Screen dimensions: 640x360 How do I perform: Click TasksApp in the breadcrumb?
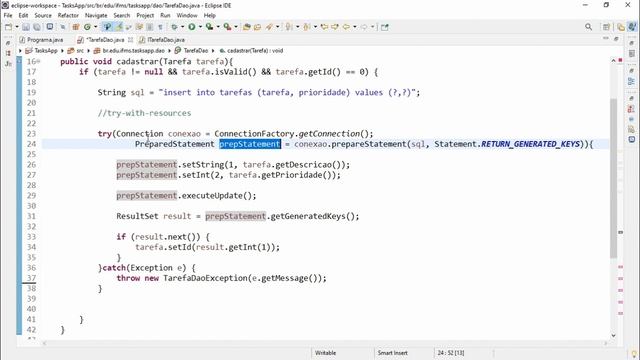42,51
